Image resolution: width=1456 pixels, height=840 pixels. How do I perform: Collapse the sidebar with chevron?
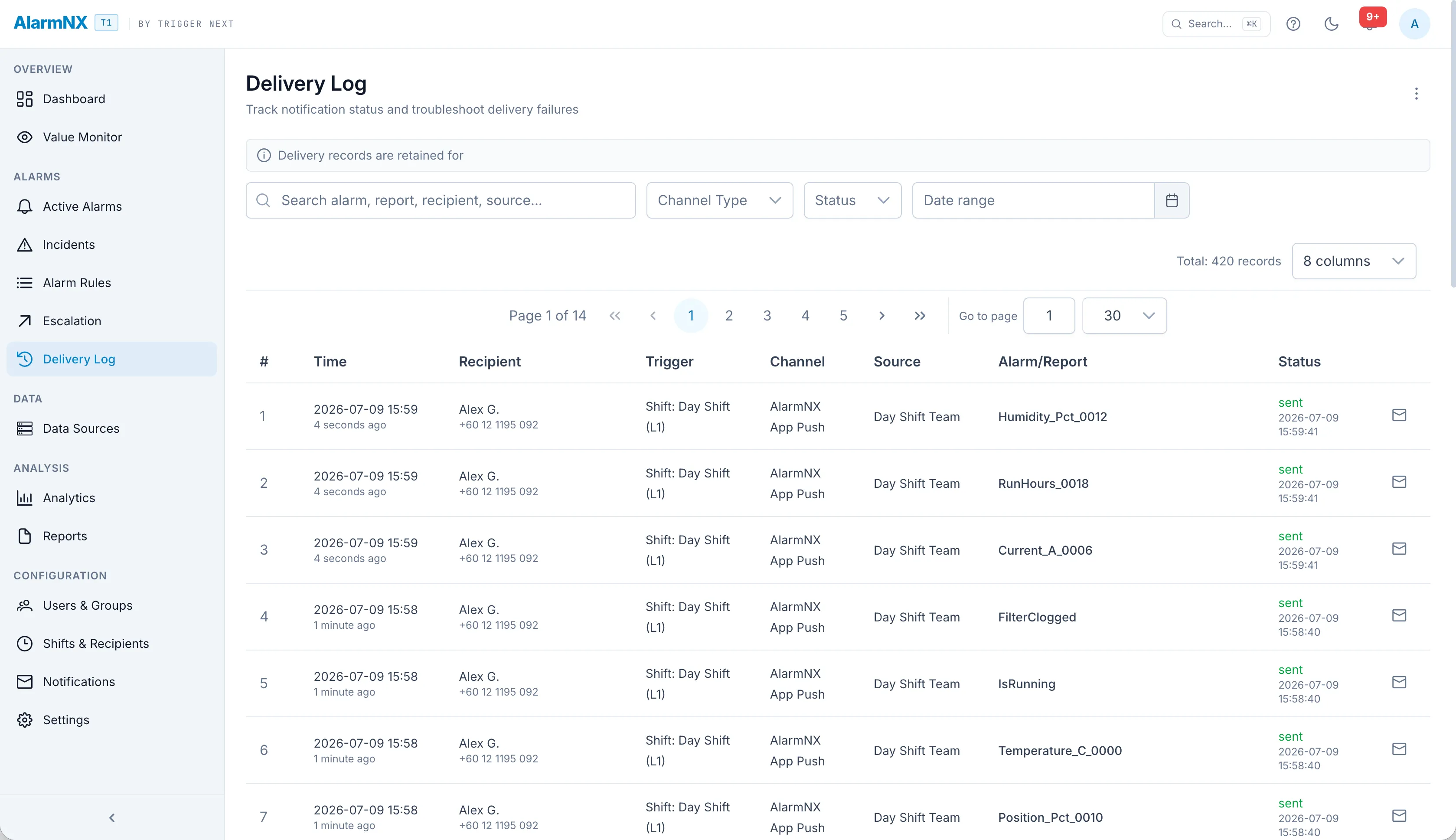pyautogui.click(x=112, y=817)
